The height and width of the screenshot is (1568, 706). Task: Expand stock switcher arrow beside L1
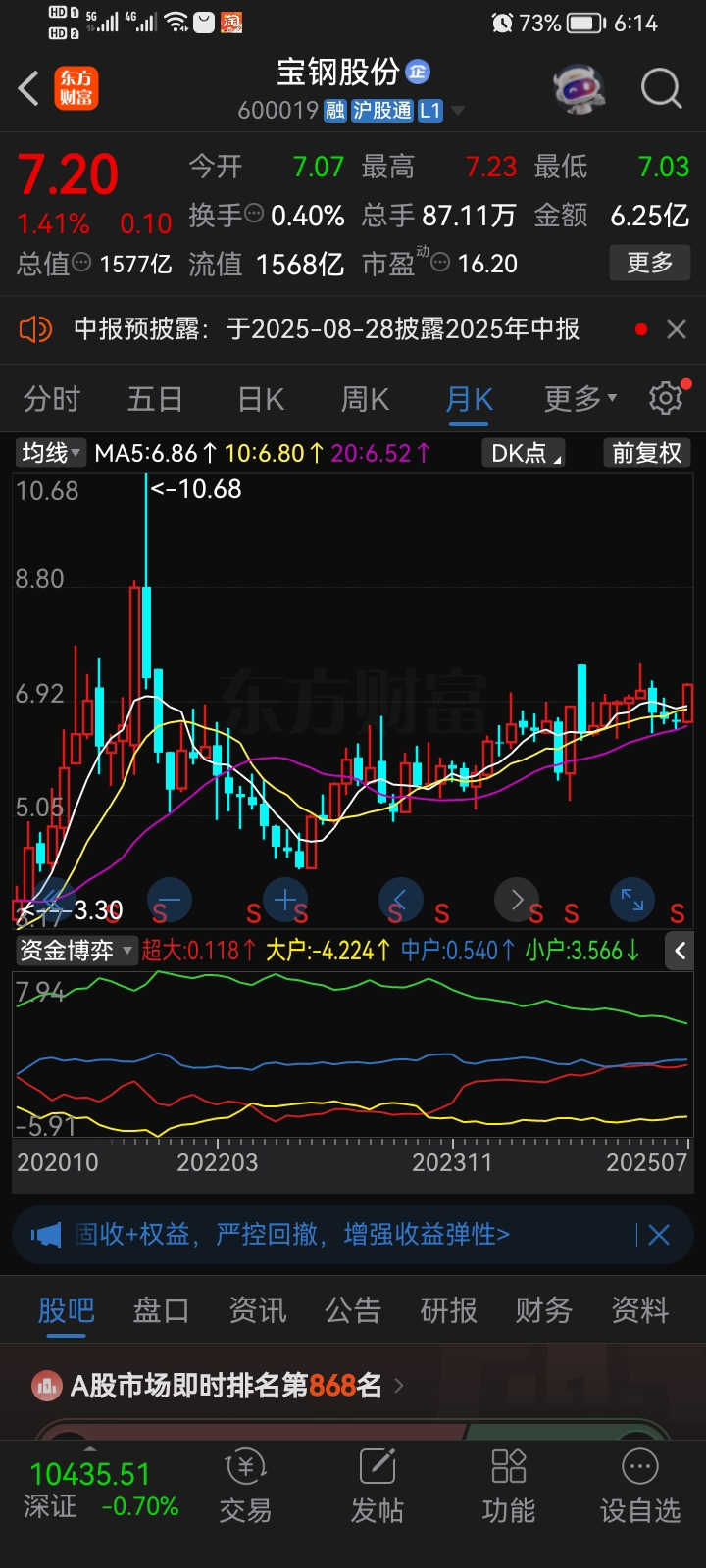click(457, 111)
